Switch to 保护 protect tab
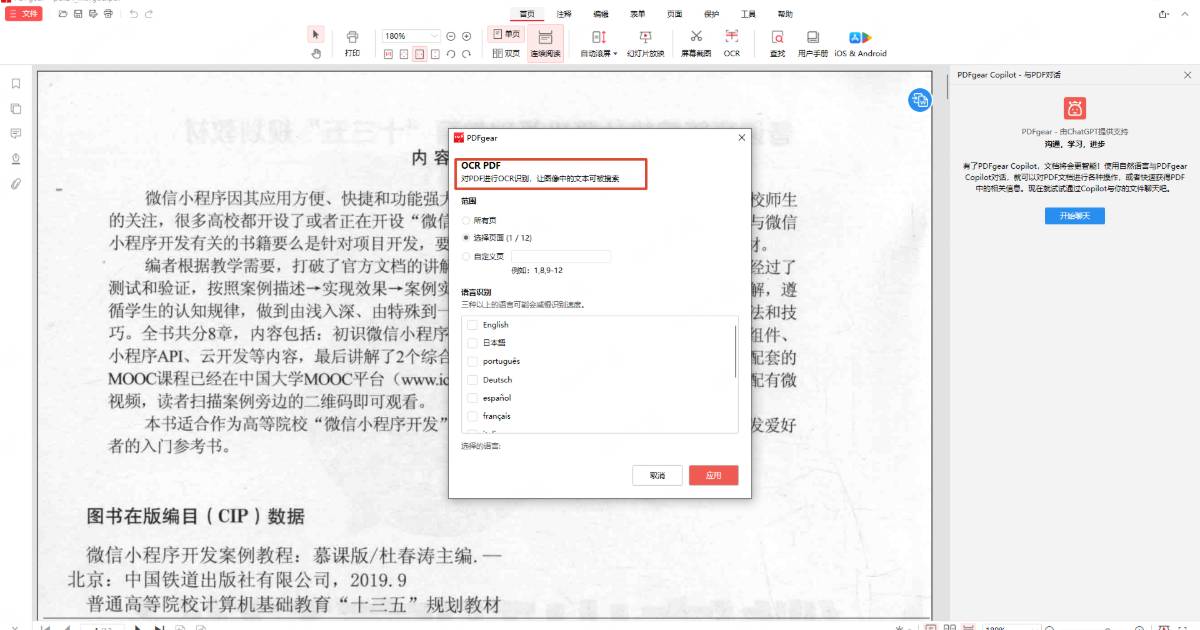This screenshot has height=630, width=1200. pyautogui.click(x=712, y=14)
